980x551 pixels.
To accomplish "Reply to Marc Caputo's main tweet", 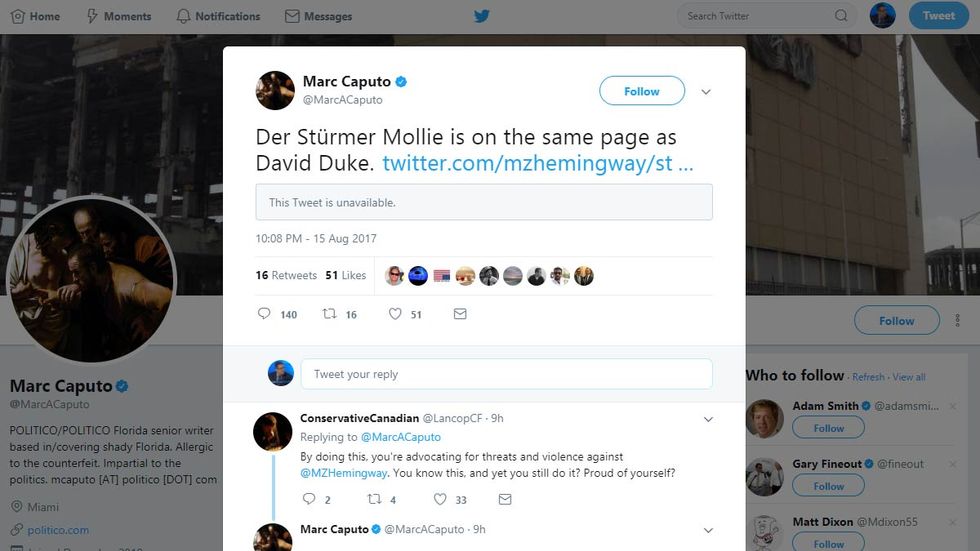I will [x=264, y=314].
